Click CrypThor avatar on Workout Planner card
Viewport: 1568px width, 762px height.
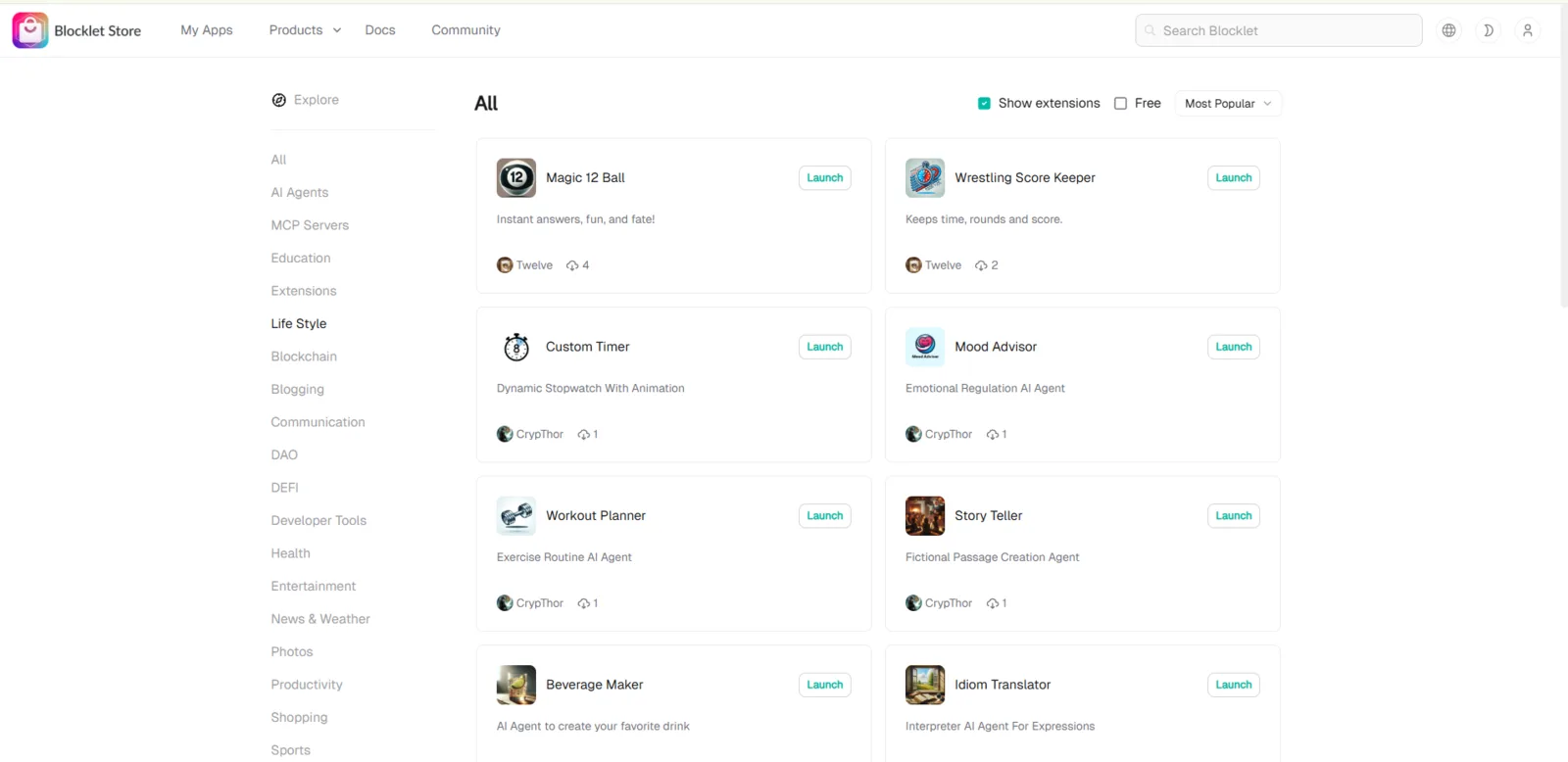click(505, 603)
